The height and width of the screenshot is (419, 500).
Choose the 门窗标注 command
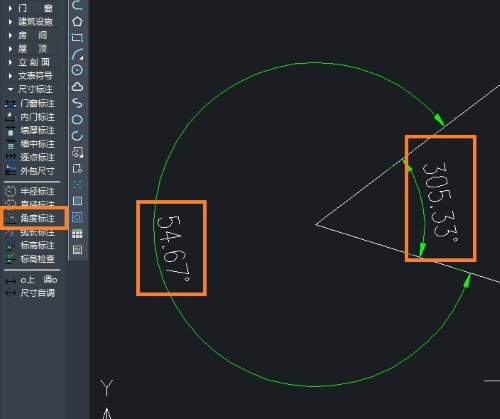(x=30, y=103)
